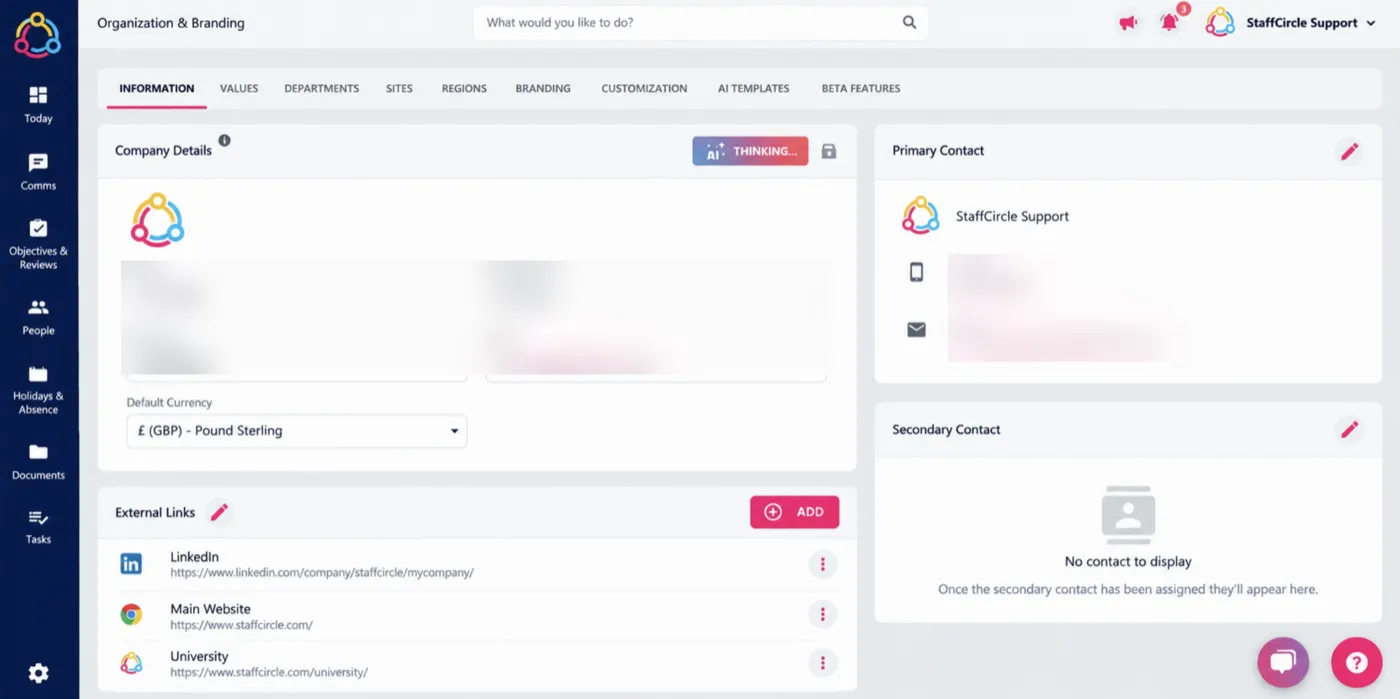Click the Company Details info icon

[224, 141]
